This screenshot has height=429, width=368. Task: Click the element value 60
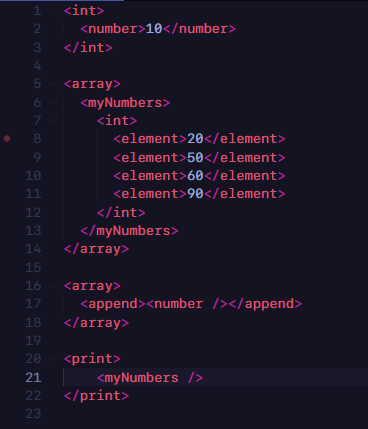(x=195, y=176)
